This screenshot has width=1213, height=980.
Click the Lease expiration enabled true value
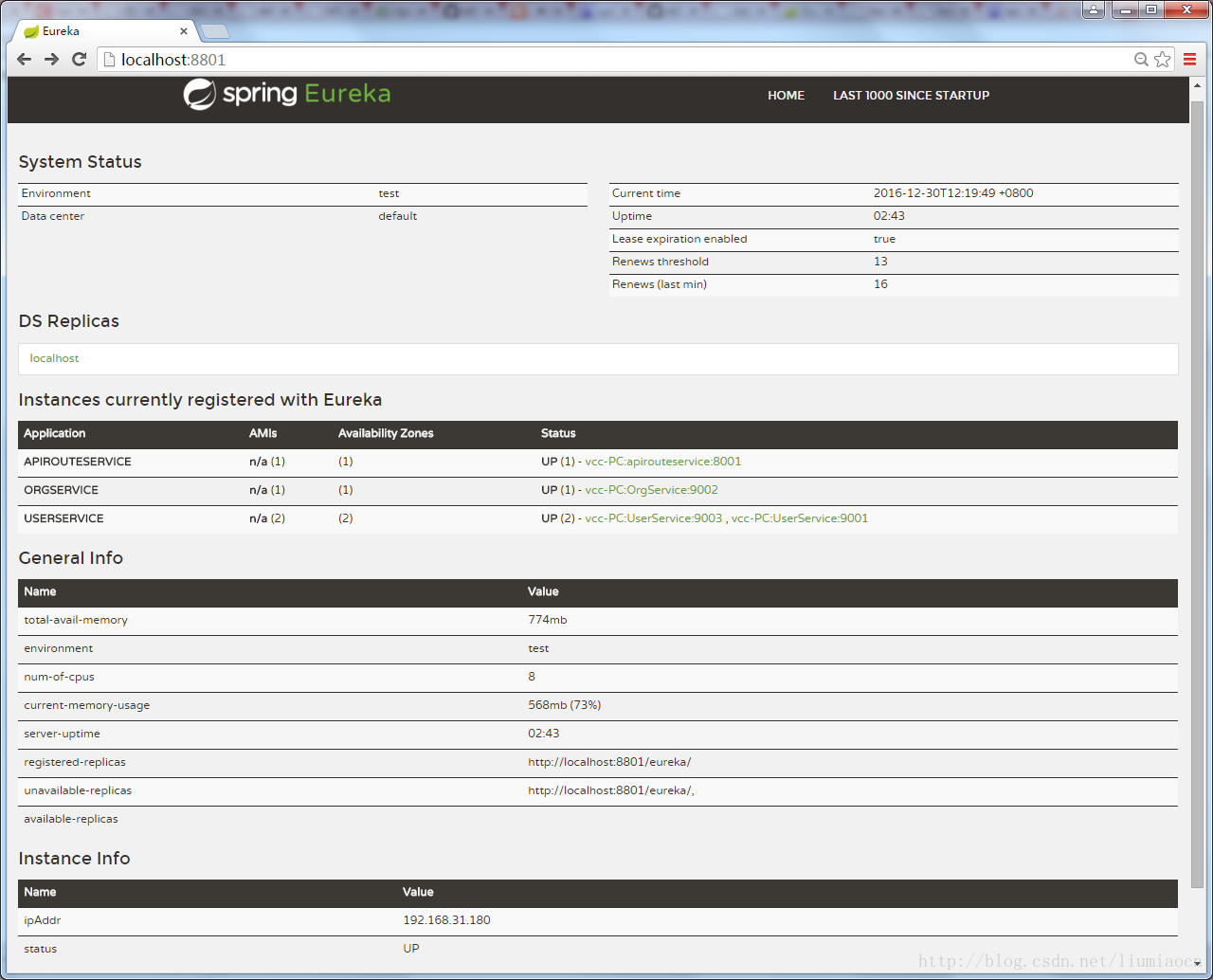point(884,239)
